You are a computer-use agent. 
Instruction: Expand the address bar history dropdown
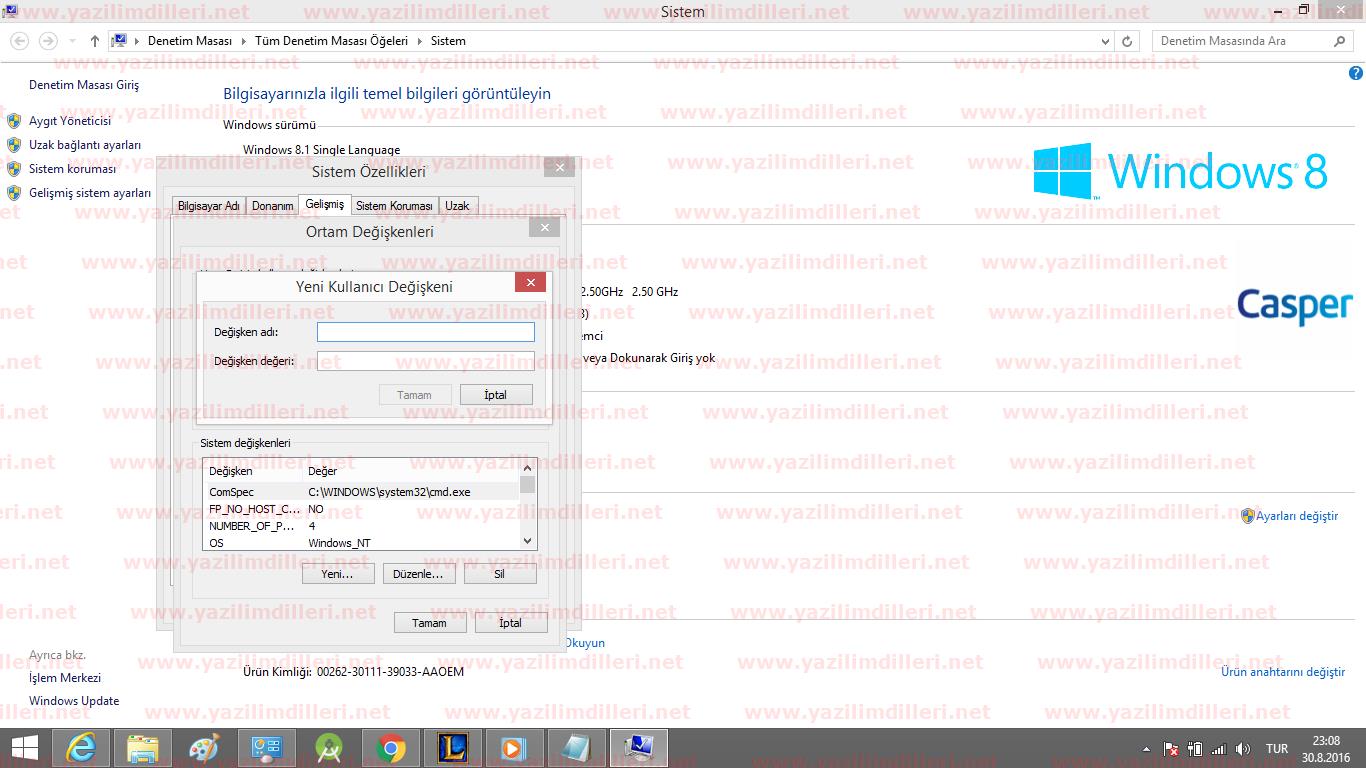pos(1105,41)
